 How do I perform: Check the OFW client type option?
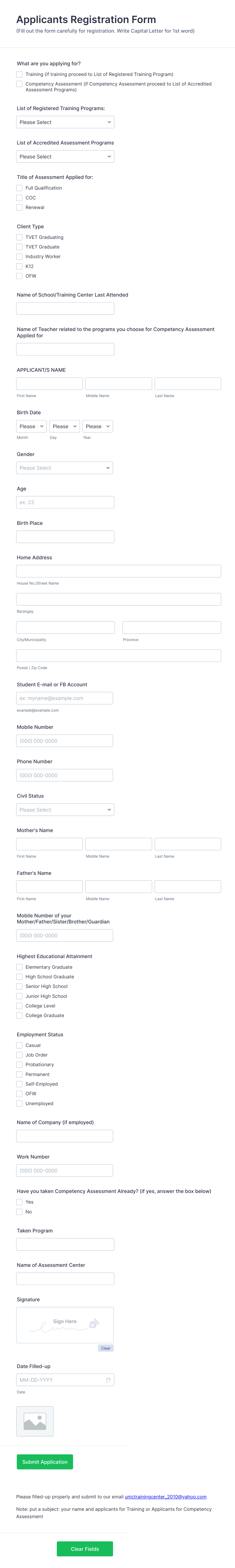pyautogui.click(x=19, y=276)
